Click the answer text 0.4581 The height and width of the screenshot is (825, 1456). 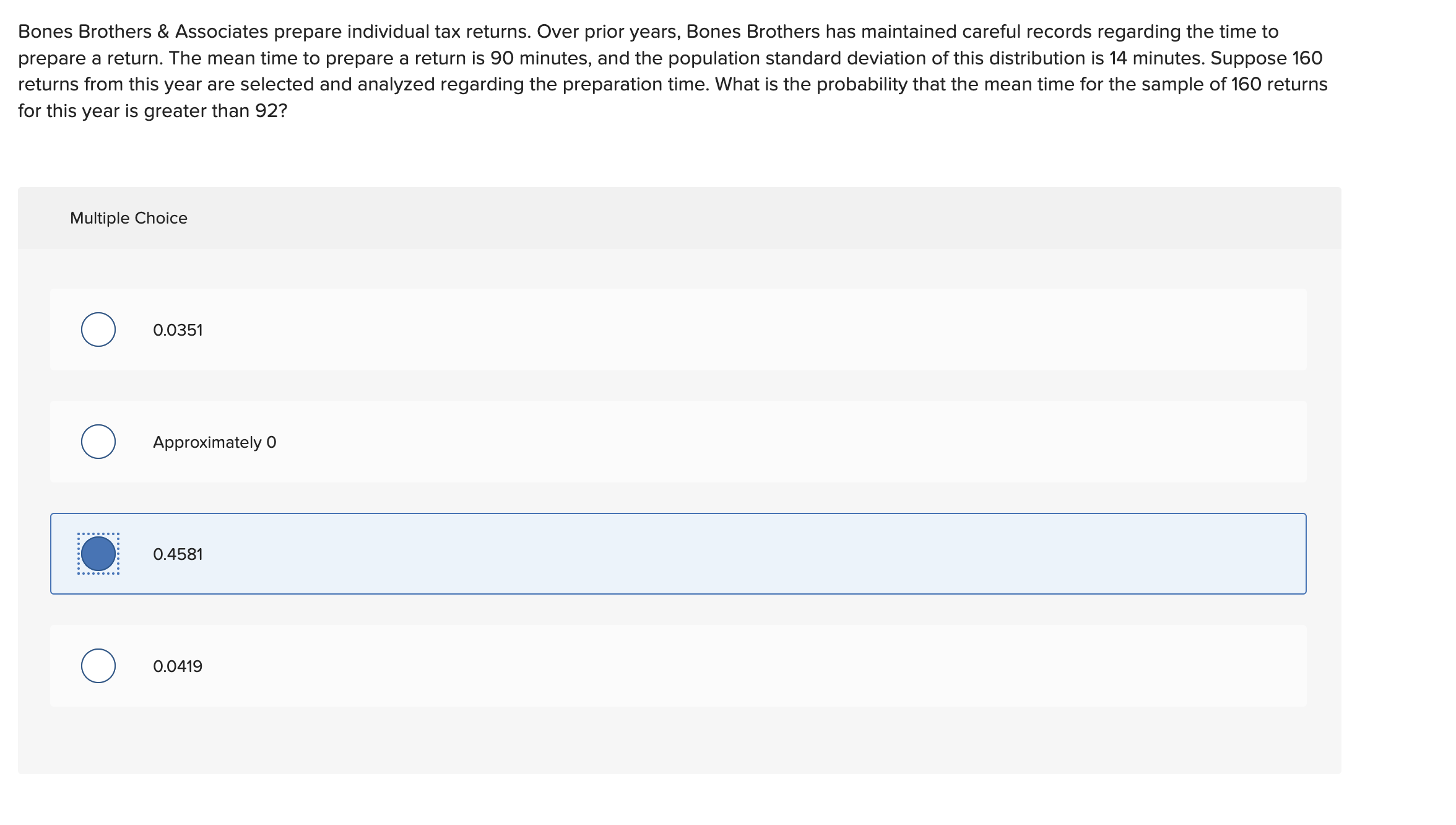pos(178,554)
